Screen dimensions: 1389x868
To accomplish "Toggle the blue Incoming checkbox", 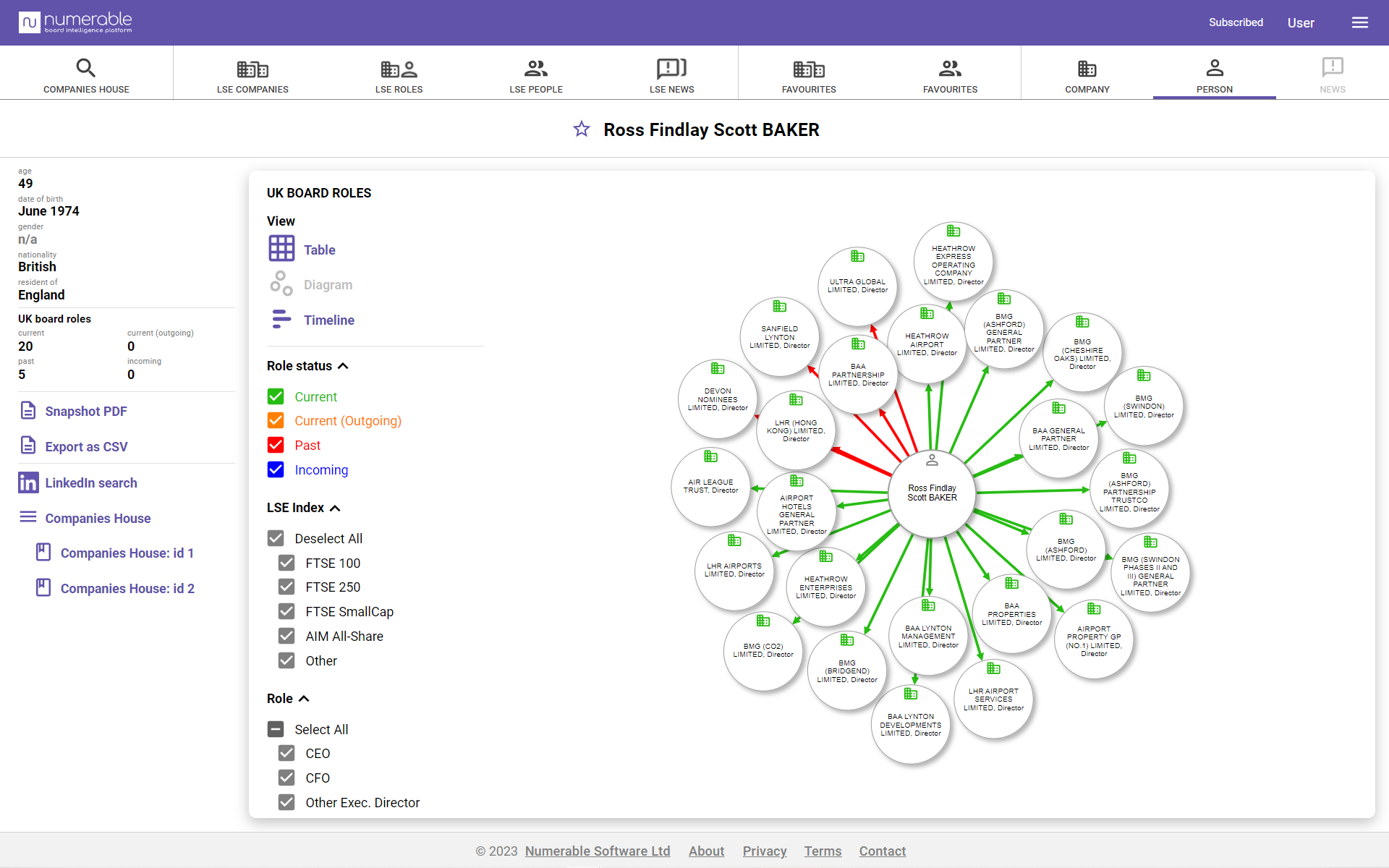I will [x=276, y=469].
